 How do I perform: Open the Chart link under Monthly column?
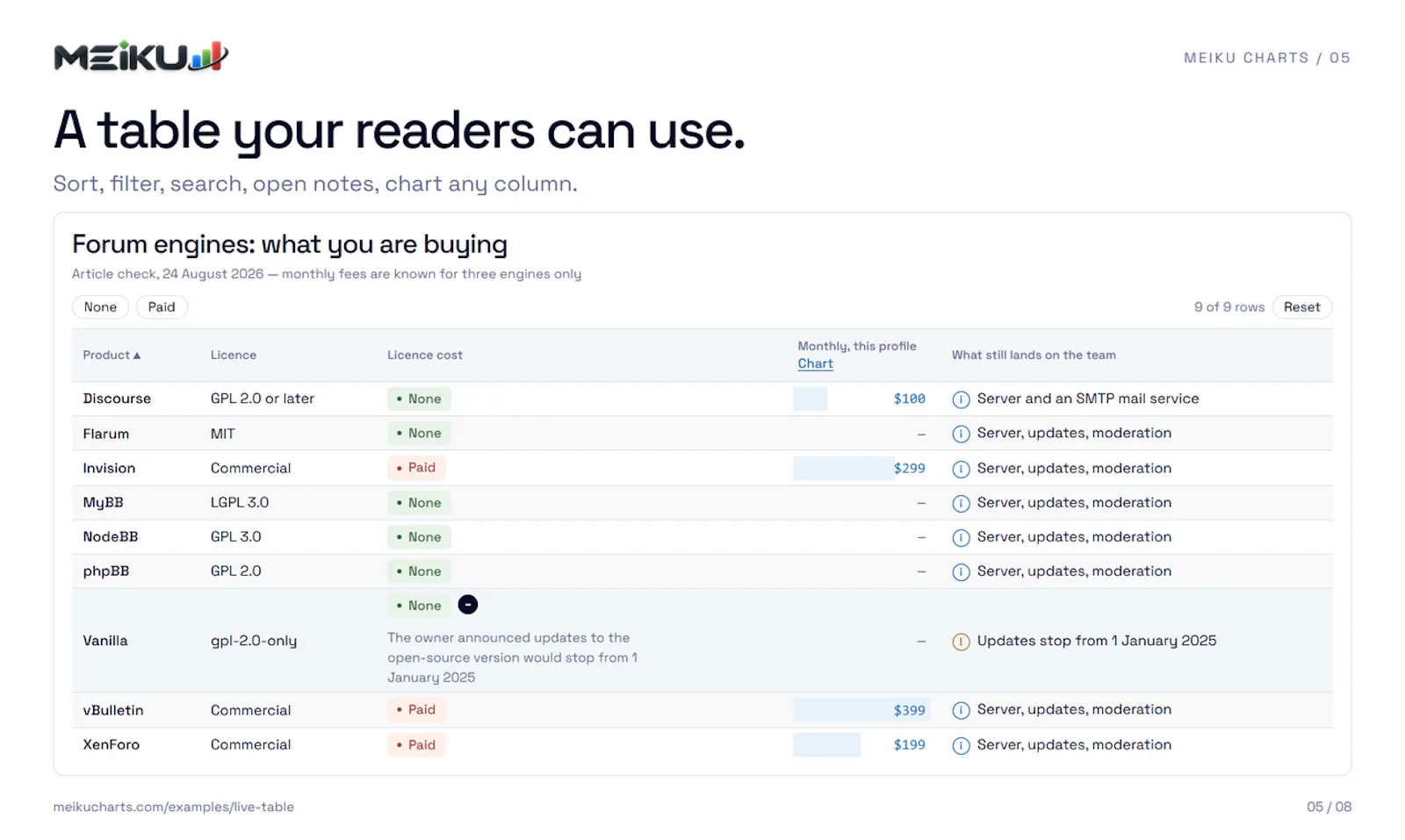[815, 363]
